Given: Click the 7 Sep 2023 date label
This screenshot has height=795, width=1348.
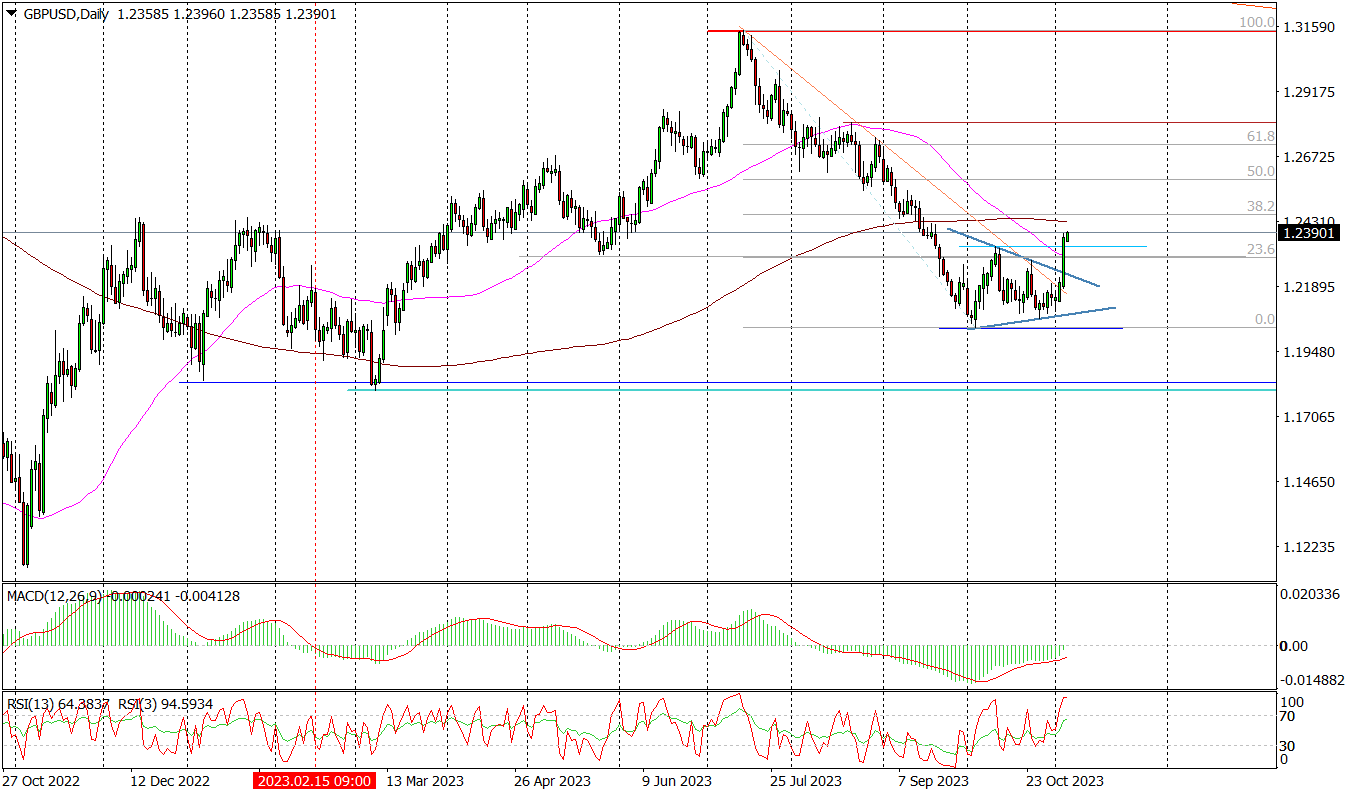Looking at the screenshot, I should coord(934,781).
